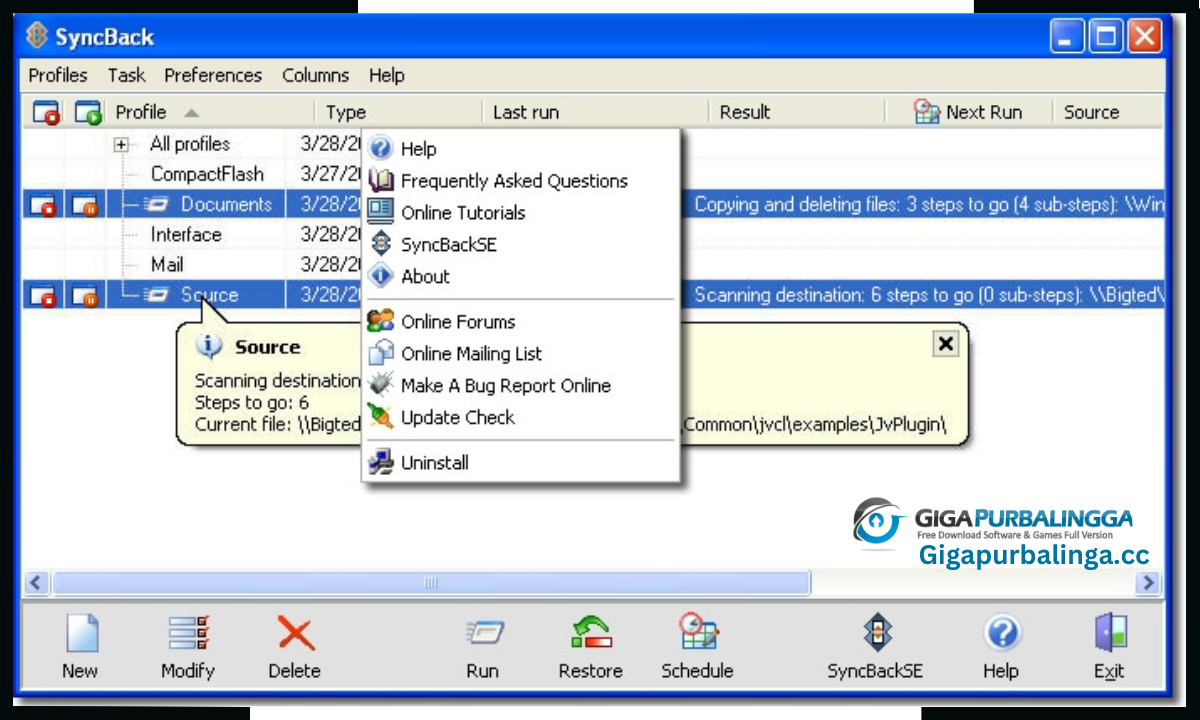1200x720 pixels.
Task: Select the Interface profile row
Action: pyautogui.click(x=186, y=235)
